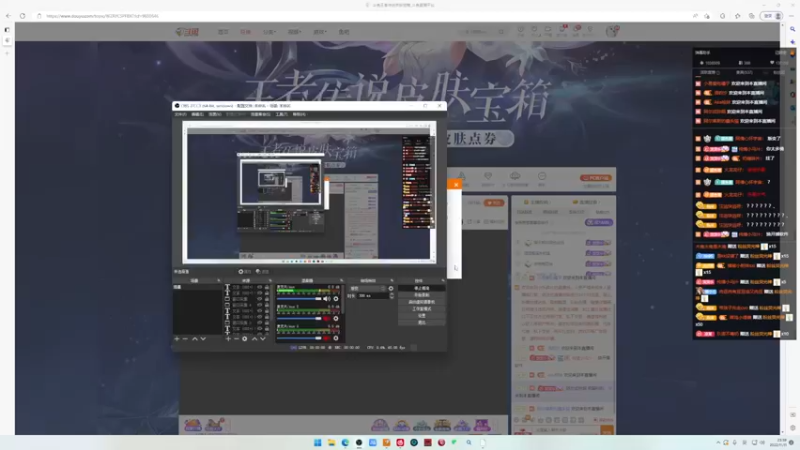The image size is (800, 450).
Task: Expand the 游戏 dropdown in Douyu nav
Action: pos(319,32)
